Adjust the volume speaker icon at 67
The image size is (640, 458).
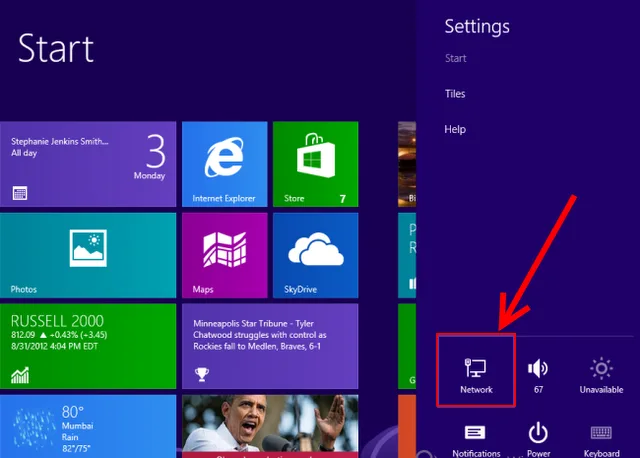tap(538, 368)
